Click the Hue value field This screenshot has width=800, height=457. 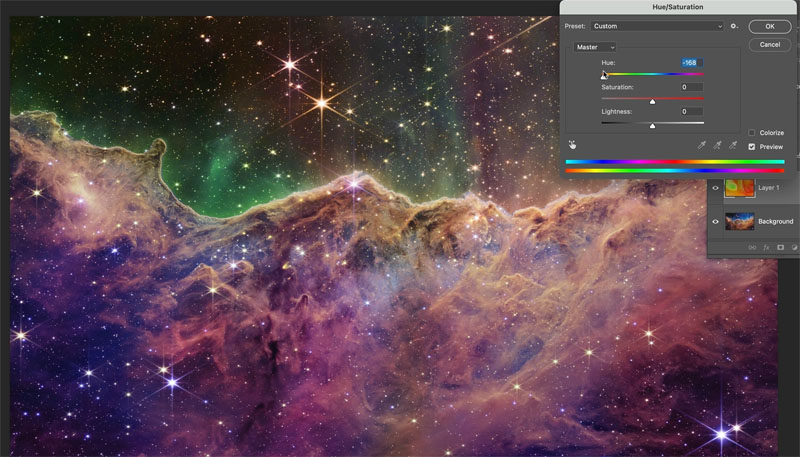(692, 63)
